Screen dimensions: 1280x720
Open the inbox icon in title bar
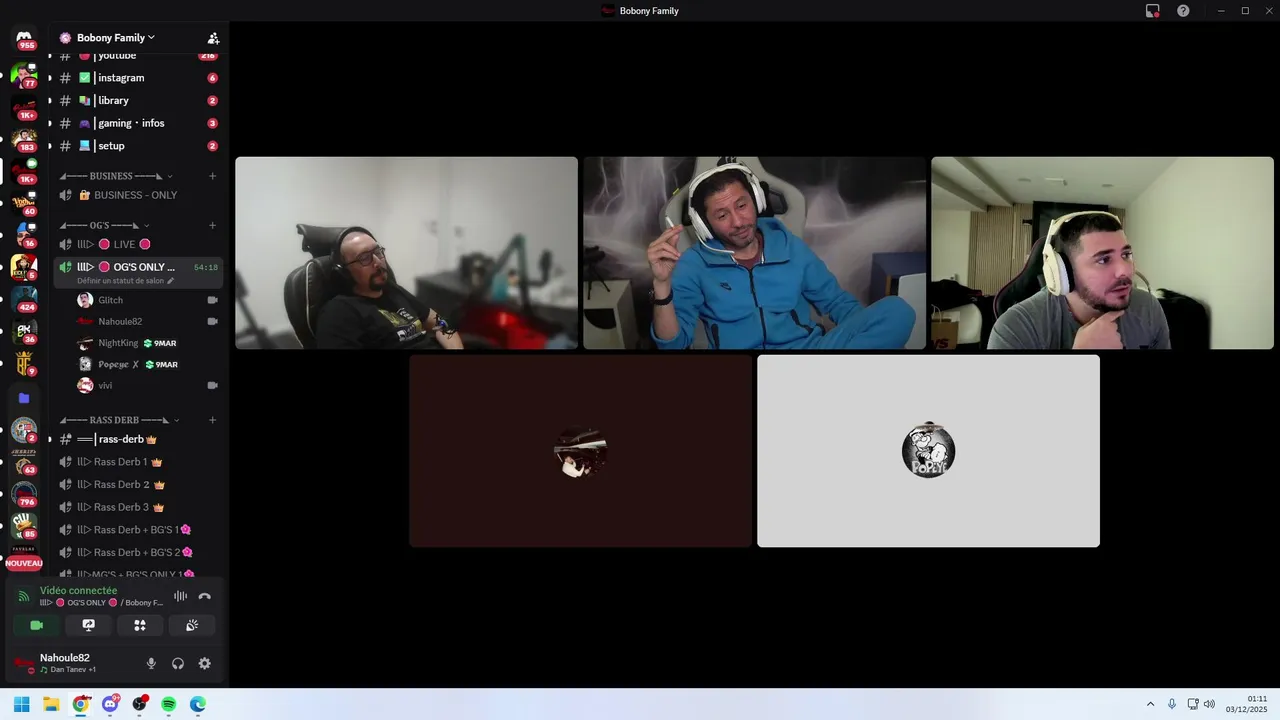[x=1153, y=11]
